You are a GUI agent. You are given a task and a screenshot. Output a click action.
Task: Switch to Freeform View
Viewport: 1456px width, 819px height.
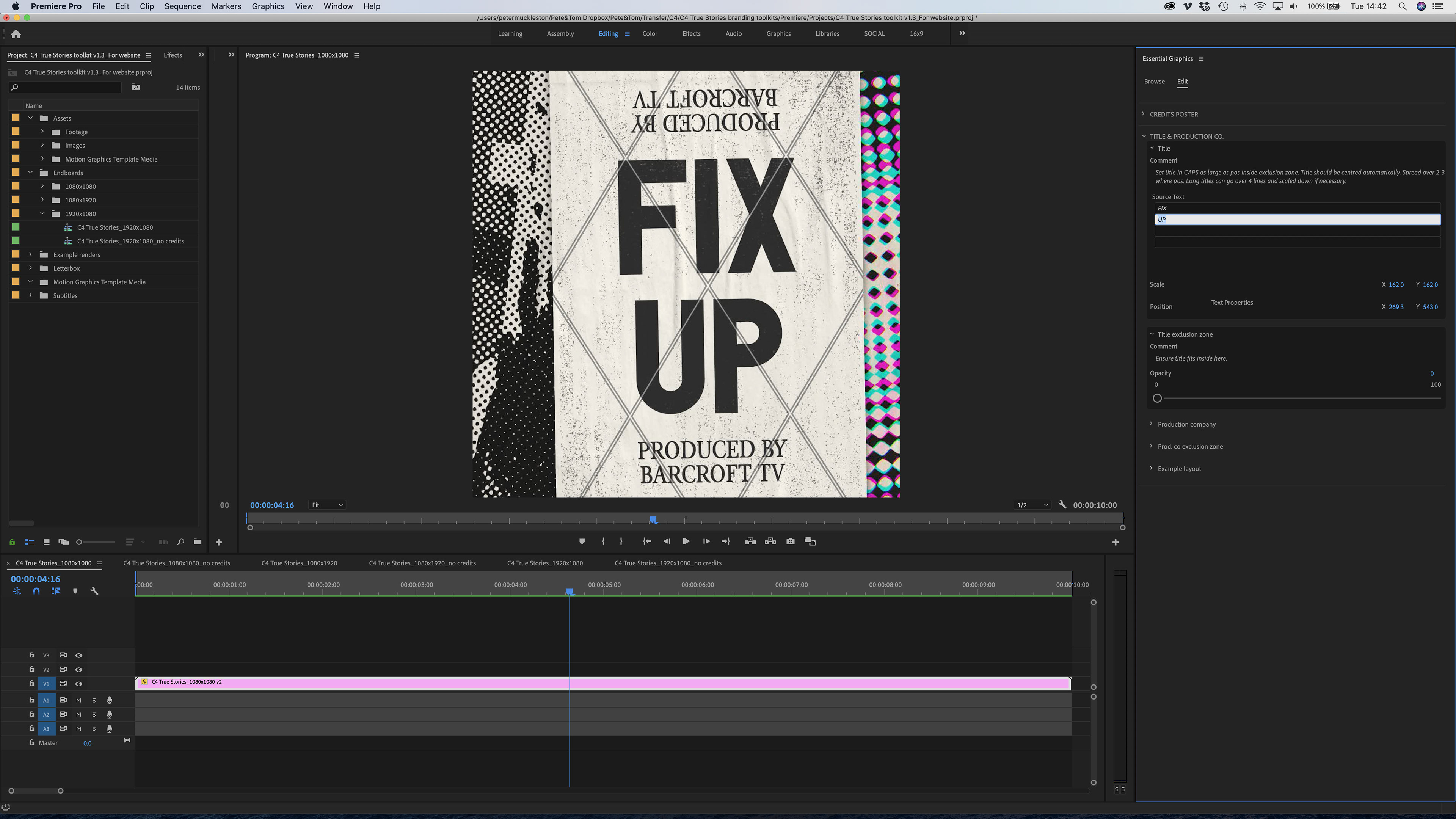[x=63, y=542]
